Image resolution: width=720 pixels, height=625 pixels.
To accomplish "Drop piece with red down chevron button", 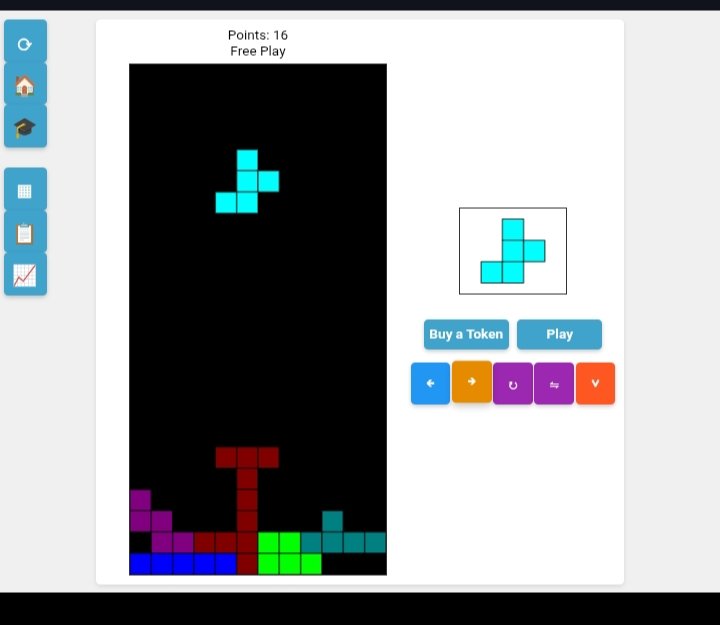I will 595,383.
